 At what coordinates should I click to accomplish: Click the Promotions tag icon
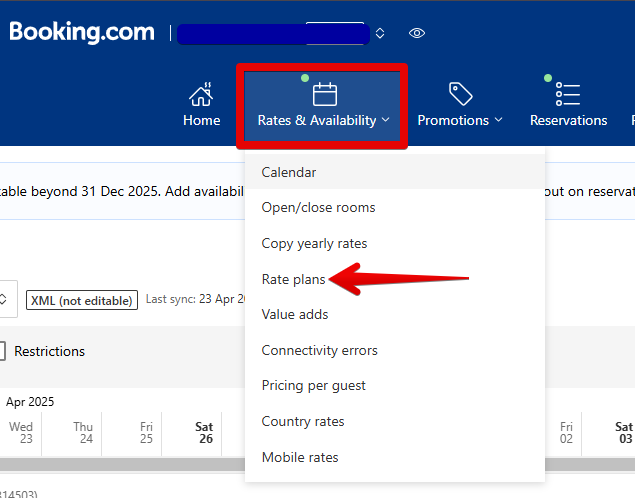[460, 94]
